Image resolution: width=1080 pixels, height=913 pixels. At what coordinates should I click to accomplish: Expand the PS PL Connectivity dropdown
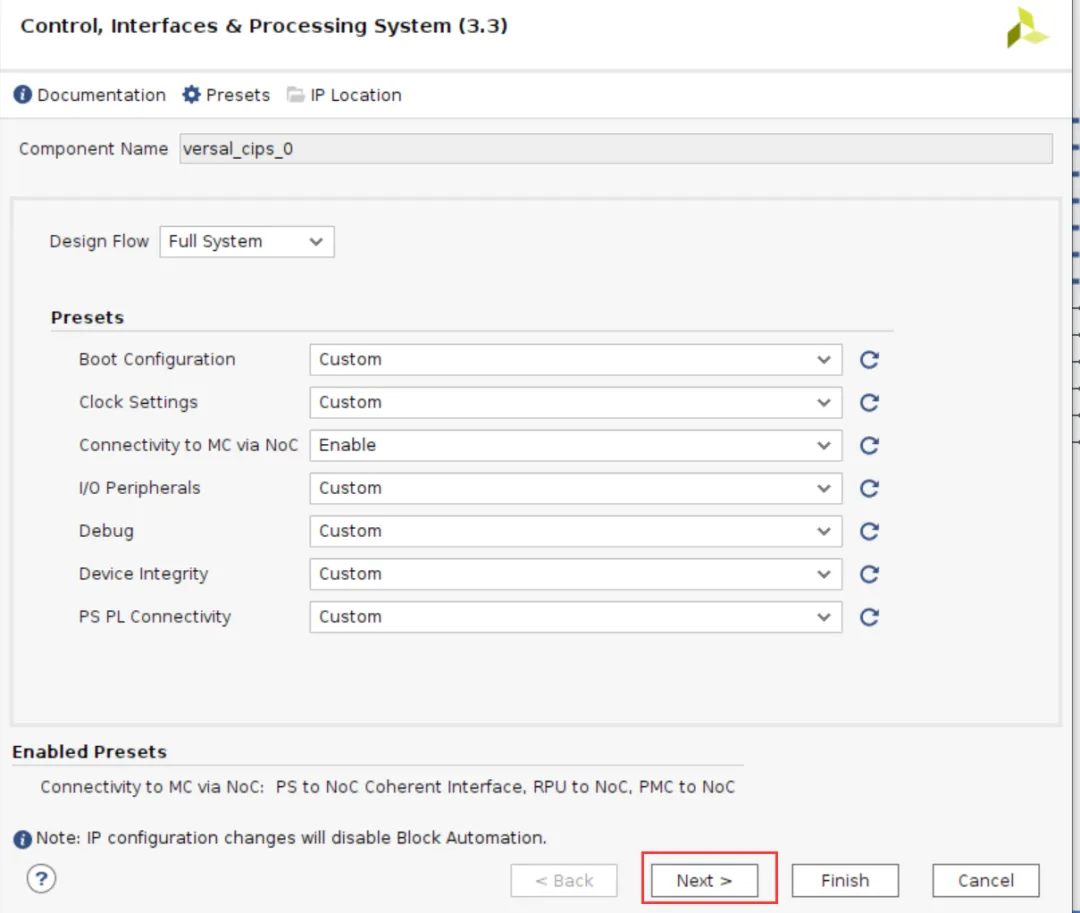click(x=575, y=618)
